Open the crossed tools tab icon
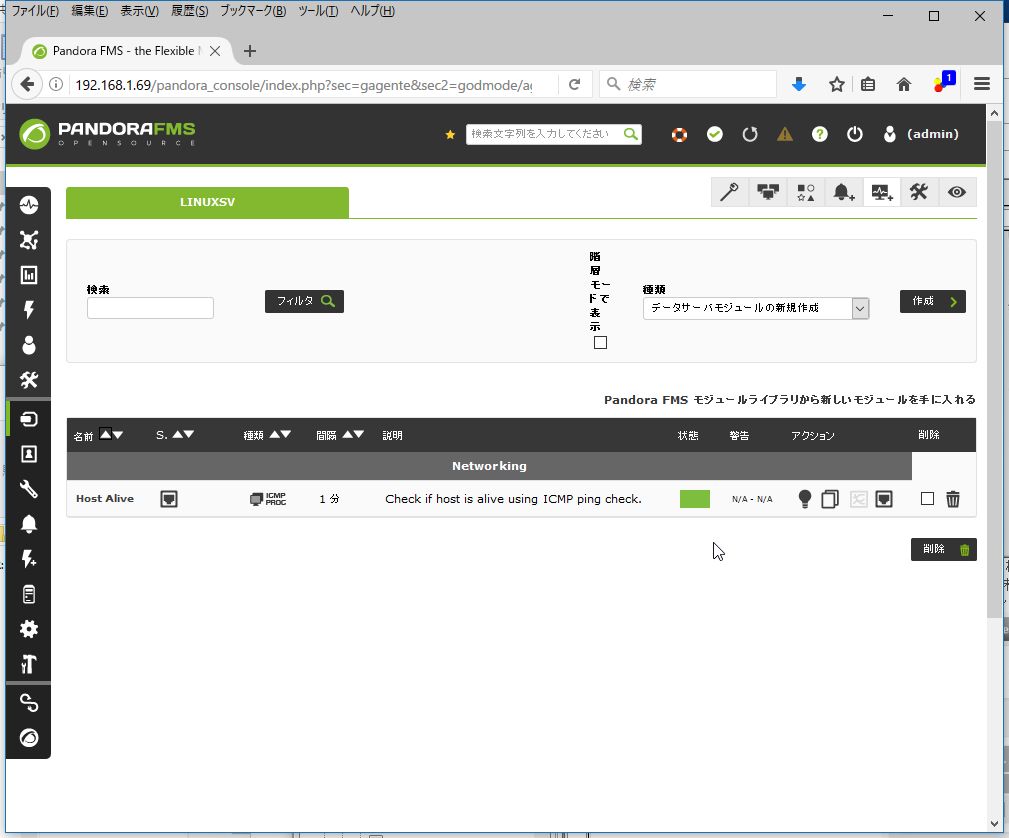The width and height of the screenshot is (1009, 838). click(x=919, y=192)
